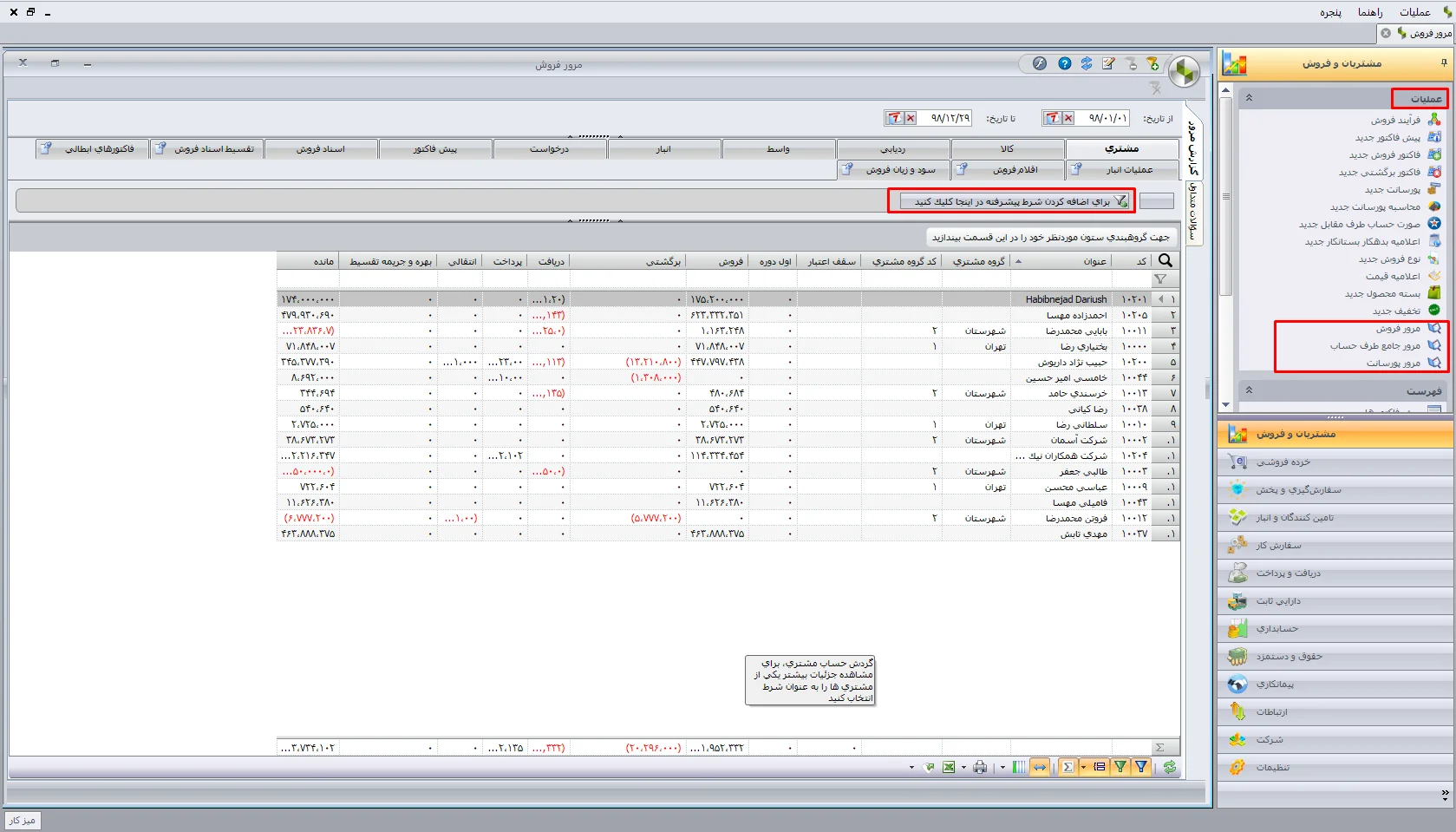Toggle the green funnel filter row button
Screen dimensions: 1456x832
coord(1120,767)
